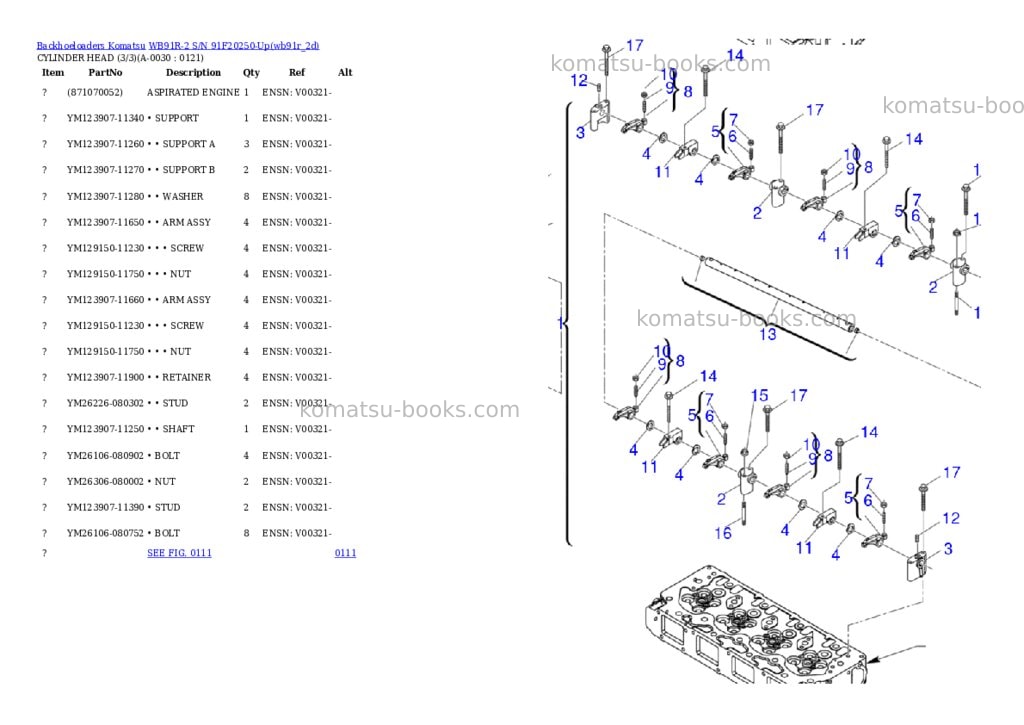This screenshot has width=1024, height=725.
Task: Select part number YM123907-11260
Action: [105, 144]
